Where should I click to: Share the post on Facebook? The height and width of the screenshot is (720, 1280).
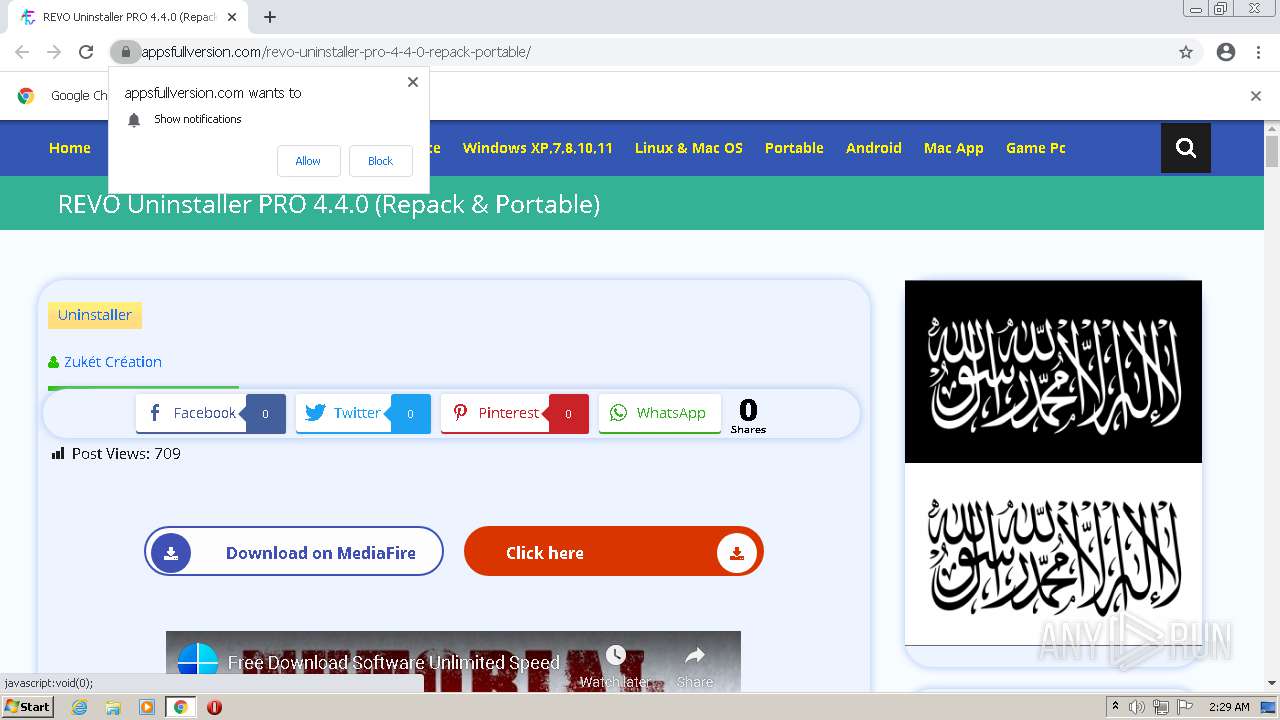click(x=210, y=413)
